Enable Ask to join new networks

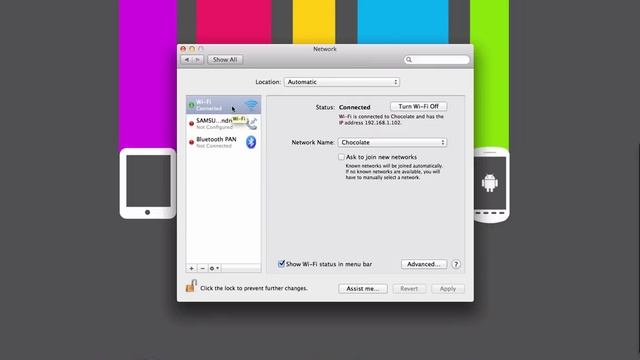pyautogui.click(x=341, y=157)
